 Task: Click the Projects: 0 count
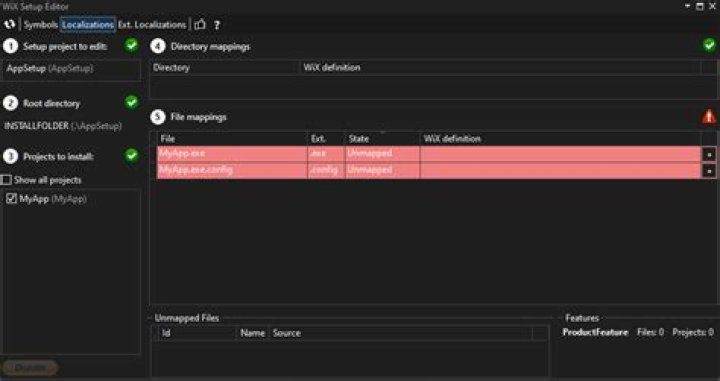click(693, 332)
